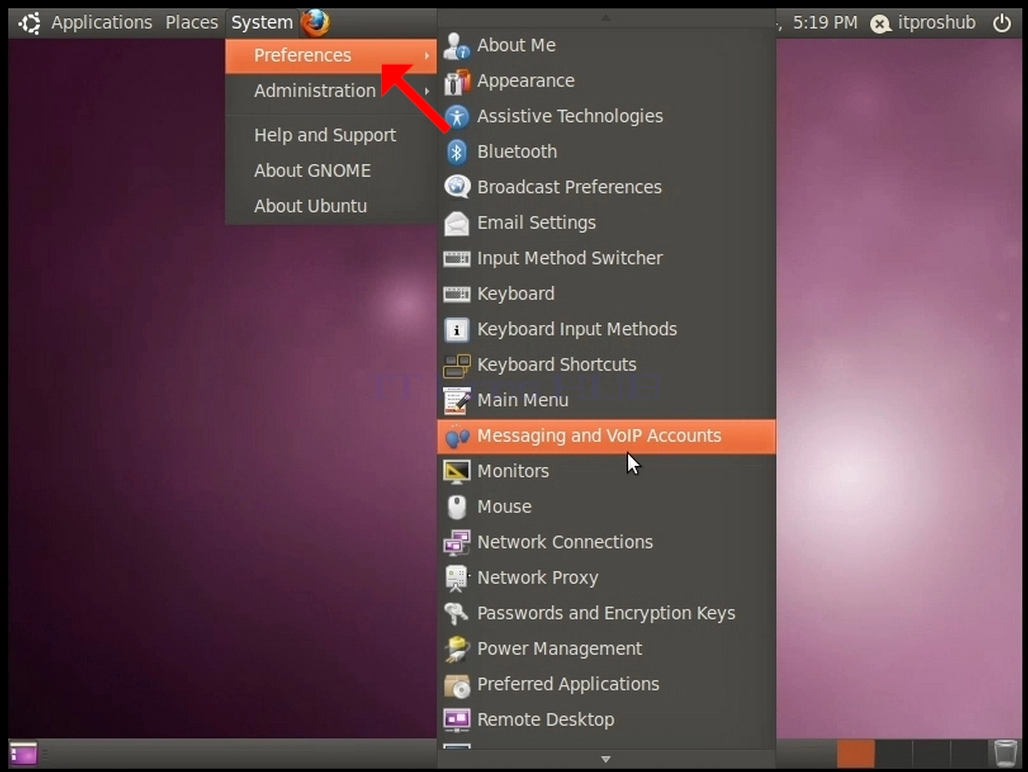Click the itproshub user name in the panel

click(936, 23)
